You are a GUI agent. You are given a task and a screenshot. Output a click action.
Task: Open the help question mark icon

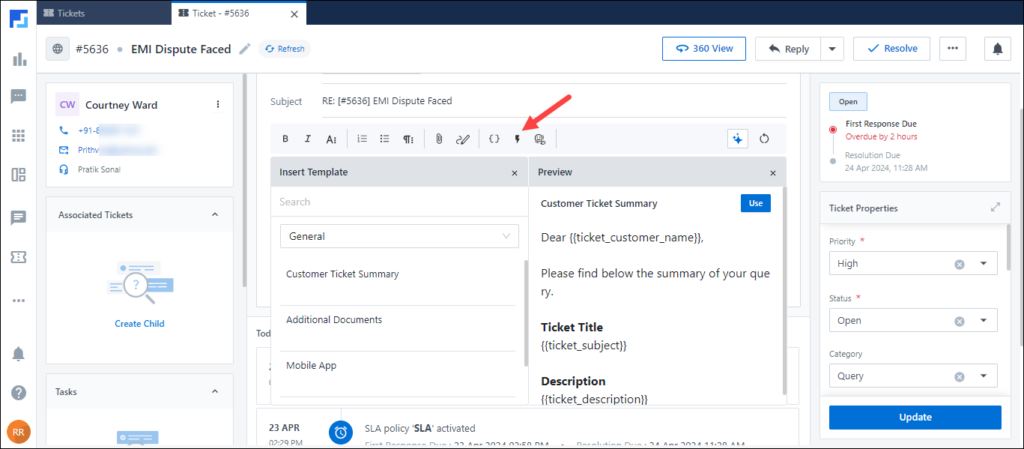point(19,393)
